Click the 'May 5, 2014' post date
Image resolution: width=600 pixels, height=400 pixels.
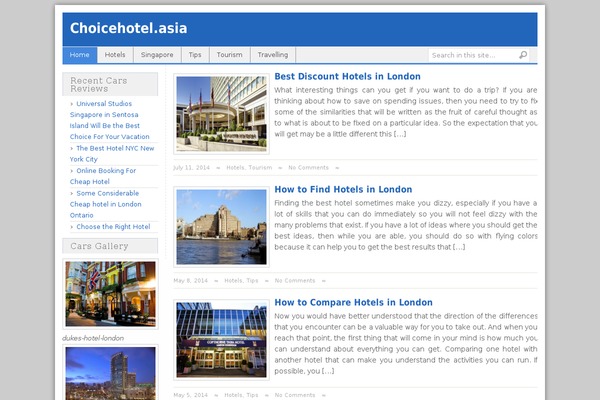coord(191,395)
